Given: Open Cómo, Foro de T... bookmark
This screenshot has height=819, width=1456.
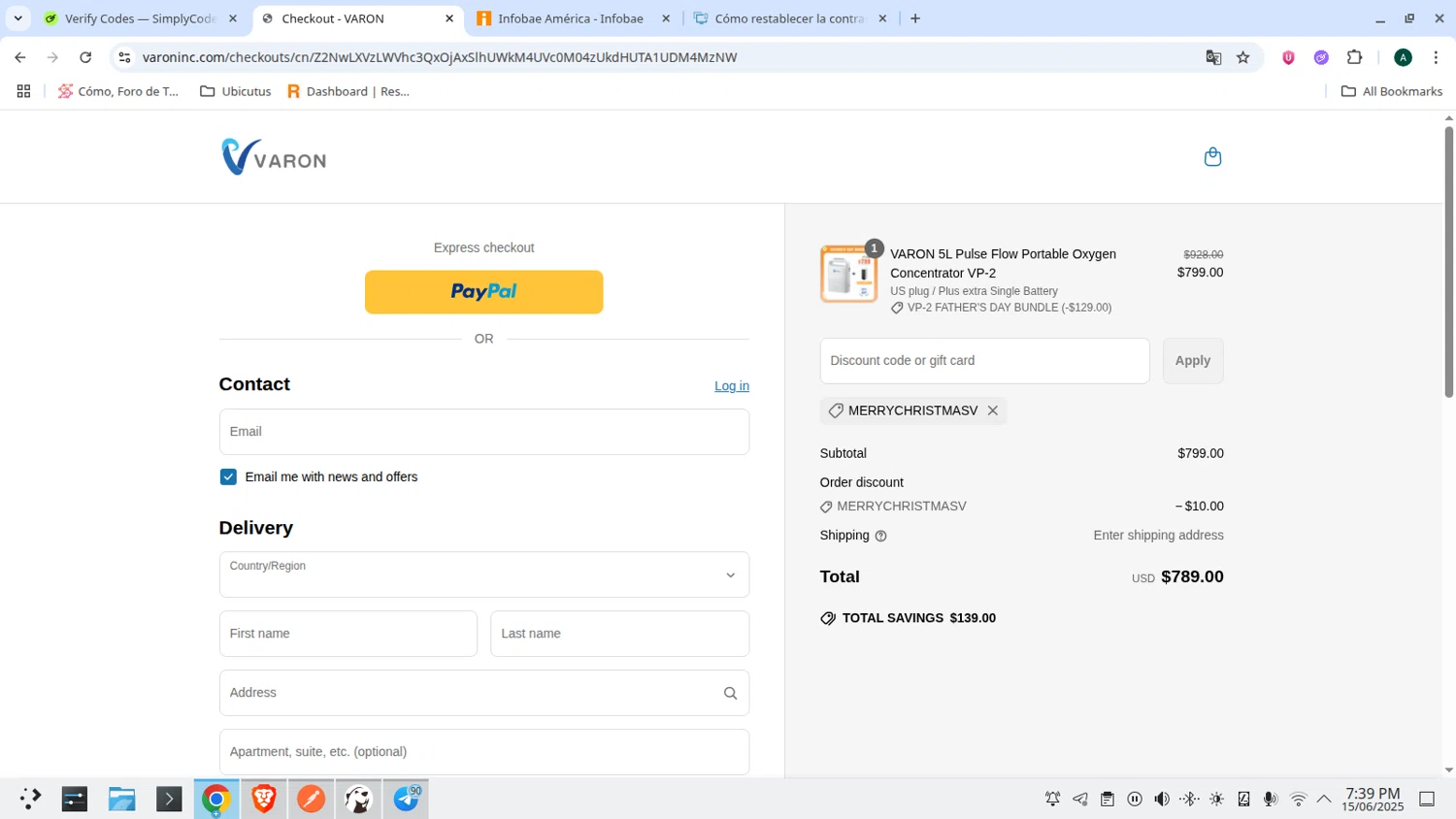Looking at the screenshot, I should click(118, 91).
